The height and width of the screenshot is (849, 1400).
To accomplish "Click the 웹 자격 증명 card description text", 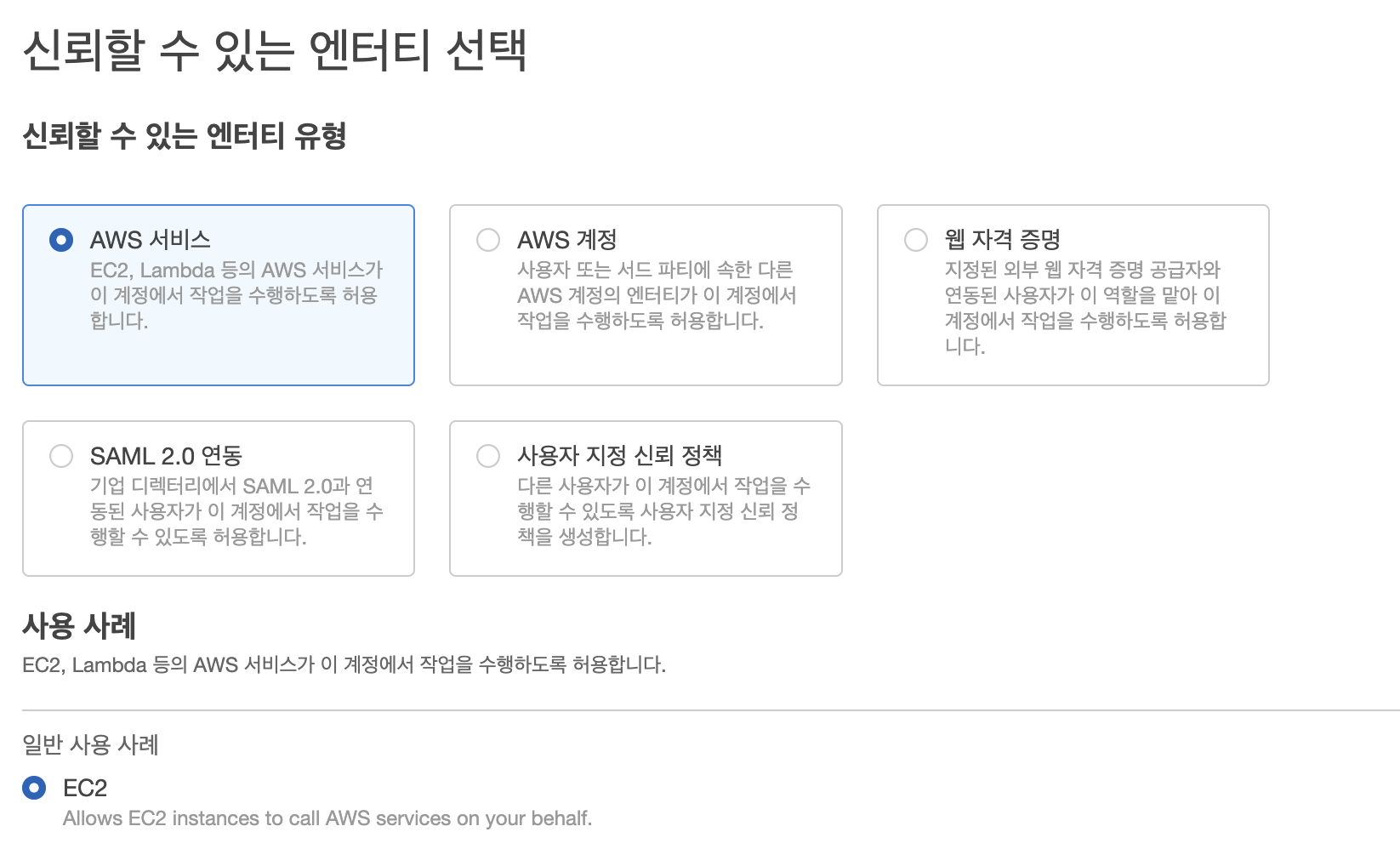I will tap(1085, 308).
